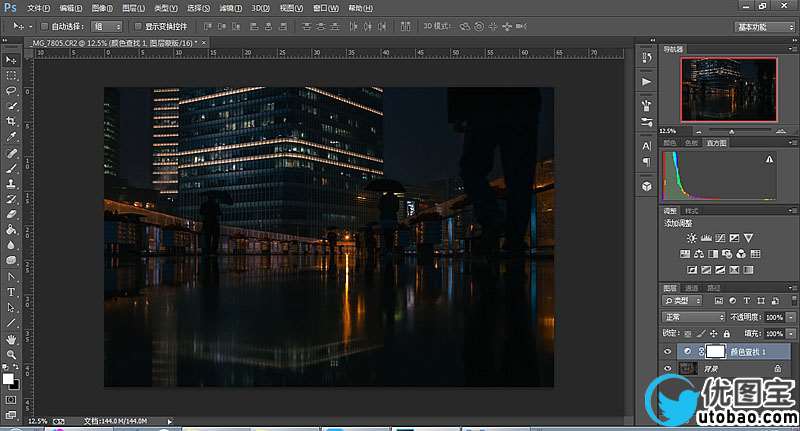The height and width of the screenshot is (431, 800).
Task: Open the Navigator panel options menu
Action: pos(792,49)
